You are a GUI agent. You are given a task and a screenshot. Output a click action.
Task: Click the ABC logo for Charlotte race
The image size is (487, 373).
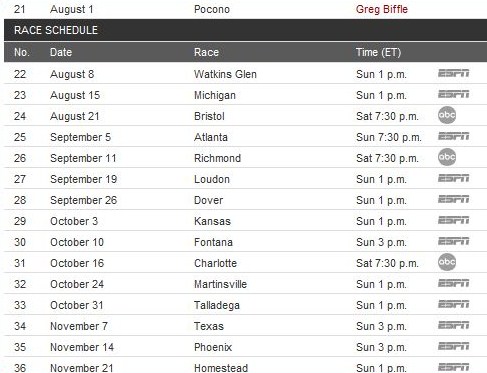coord(447,262)
